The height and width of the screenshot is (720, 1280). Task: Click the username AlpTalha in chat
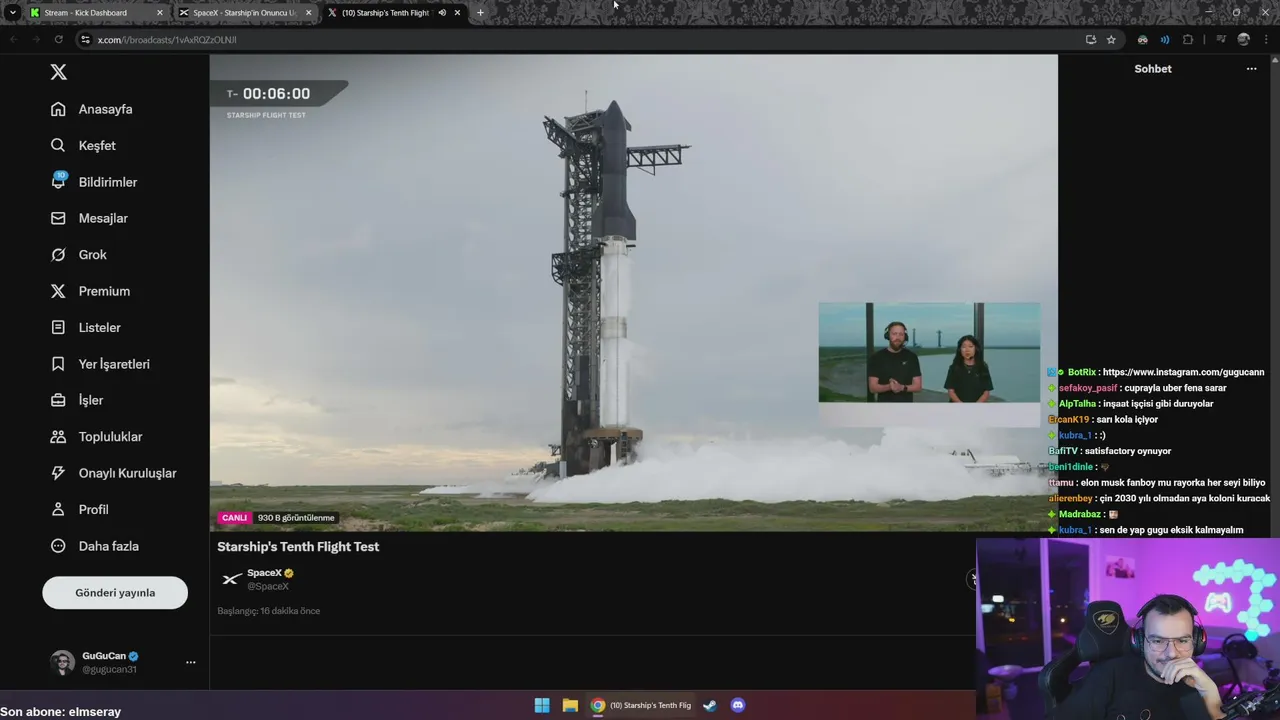point(1078,404)
